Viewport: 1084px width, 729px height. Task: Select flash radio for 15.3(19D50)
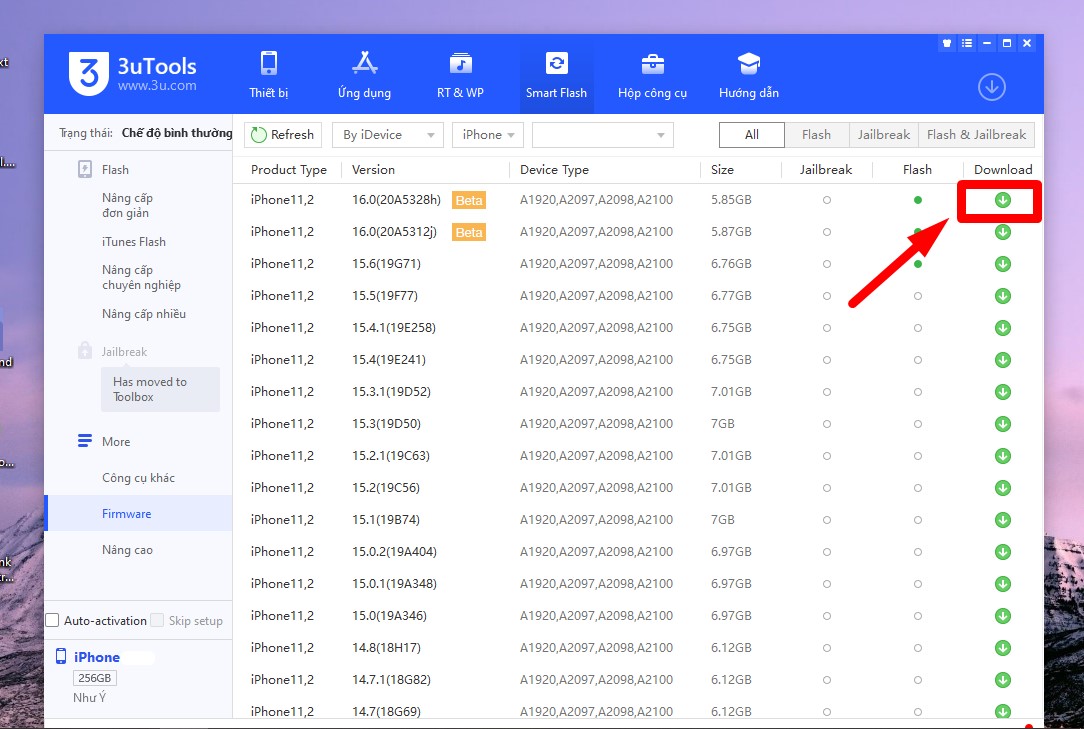coord(918,424)
